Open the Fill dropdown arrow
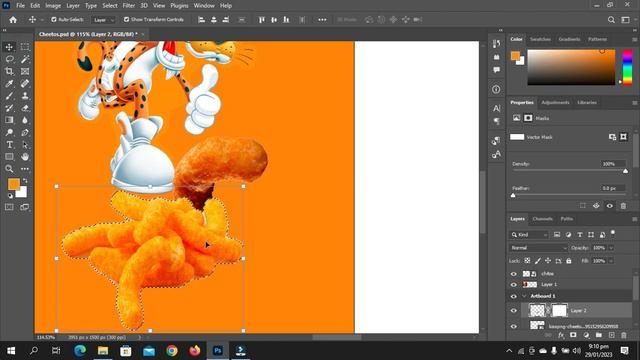Image resolution: width=640 pixels, height=360 pixels. [x=611, y=261]
